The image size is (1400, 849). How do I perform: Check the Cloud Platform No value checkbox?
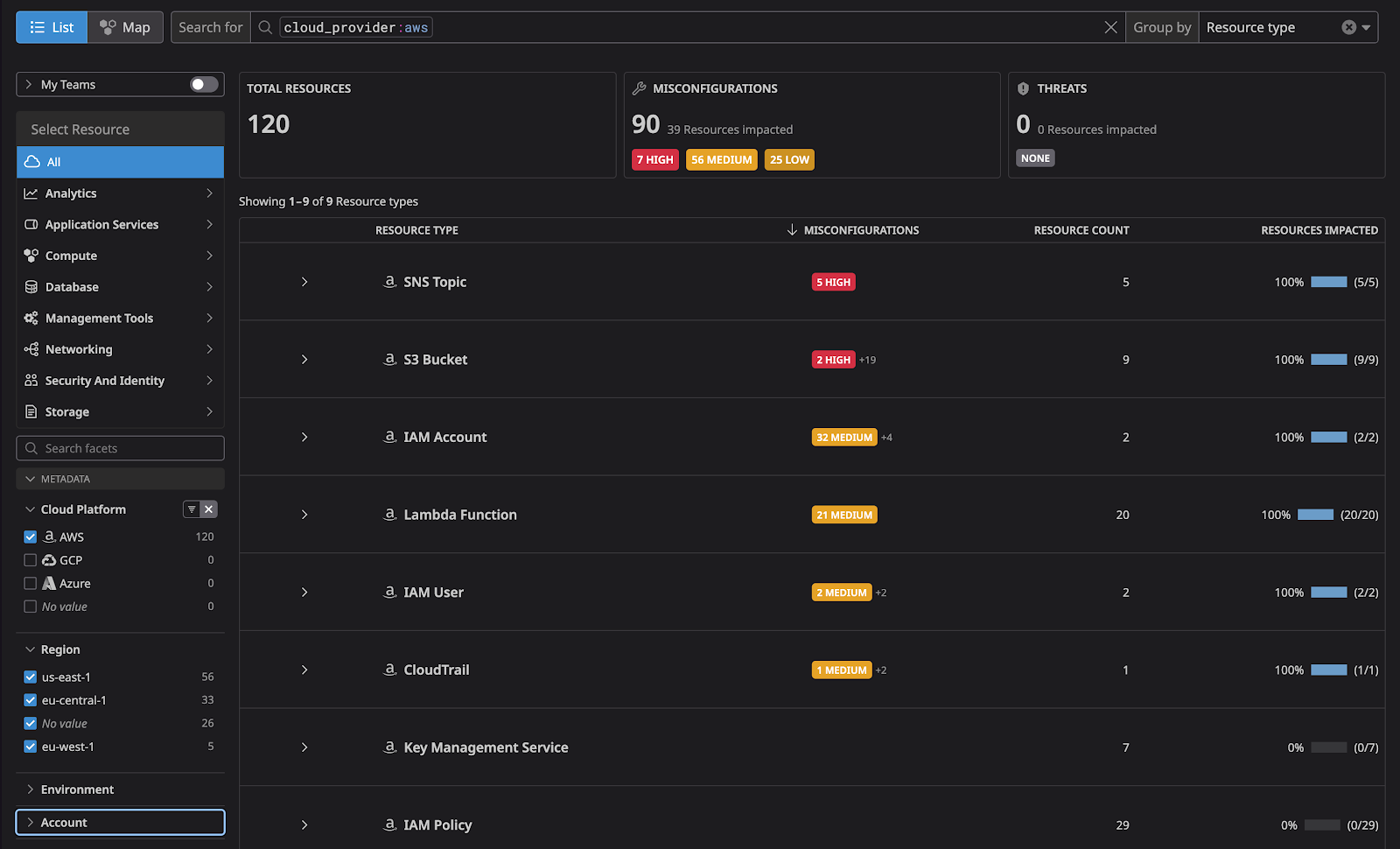coord(31,607)
